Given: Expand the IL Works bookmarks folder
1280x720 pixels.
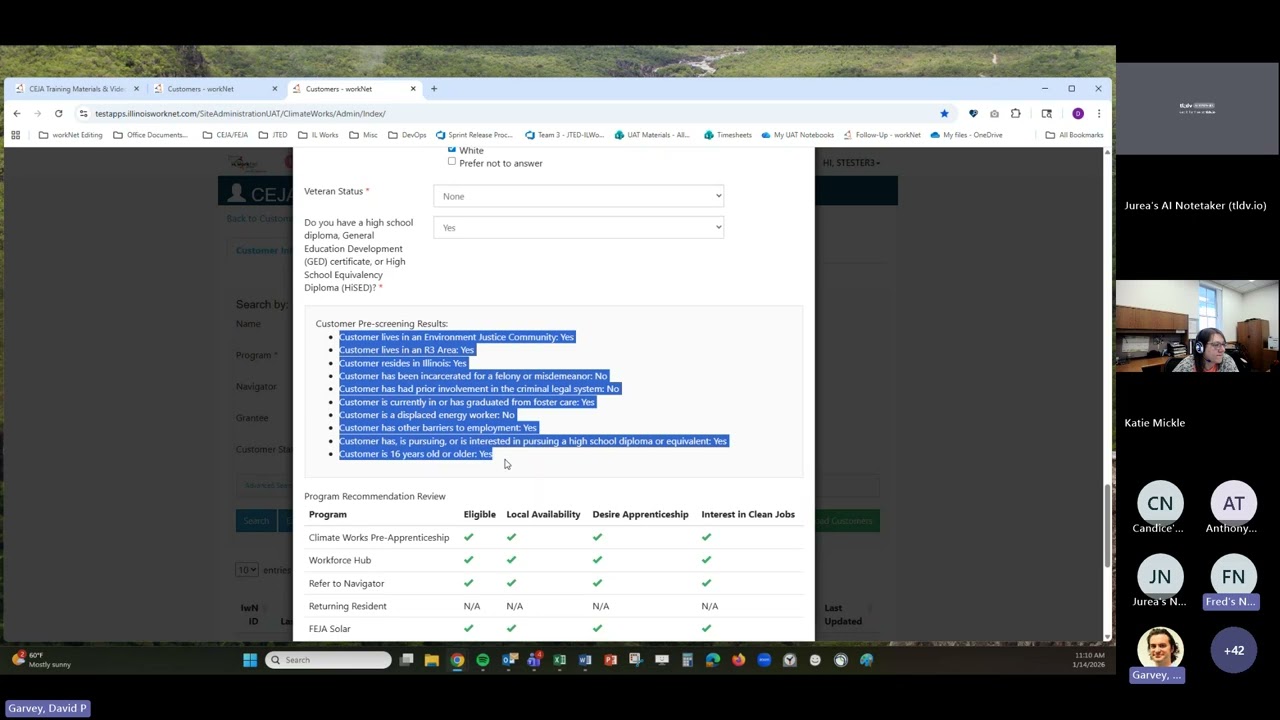Looking at the screenshot, I should click(318, 135).
